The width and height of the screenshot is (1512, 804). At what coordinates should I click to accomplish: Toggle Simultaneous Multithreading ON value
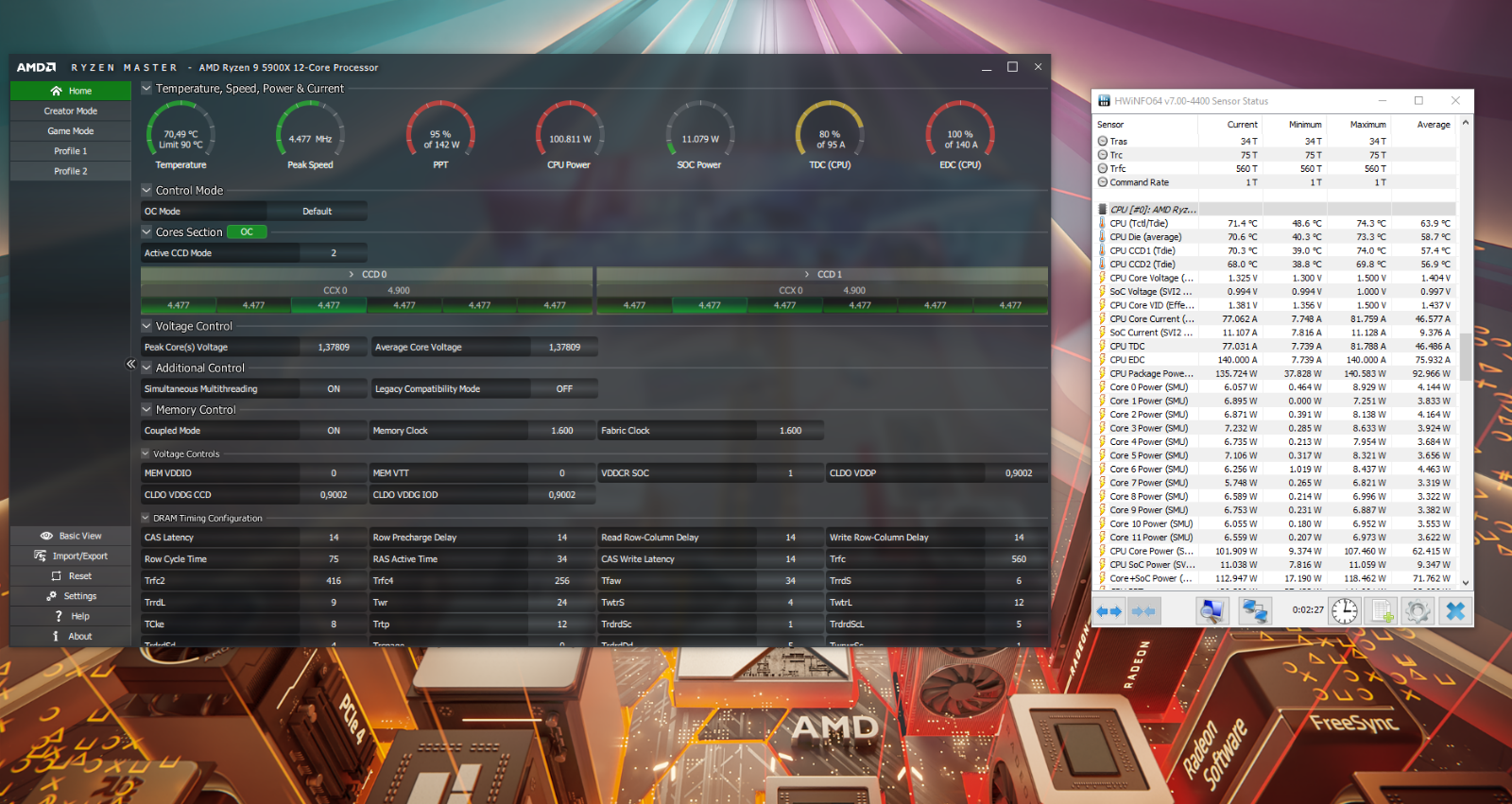coord(334,388)
